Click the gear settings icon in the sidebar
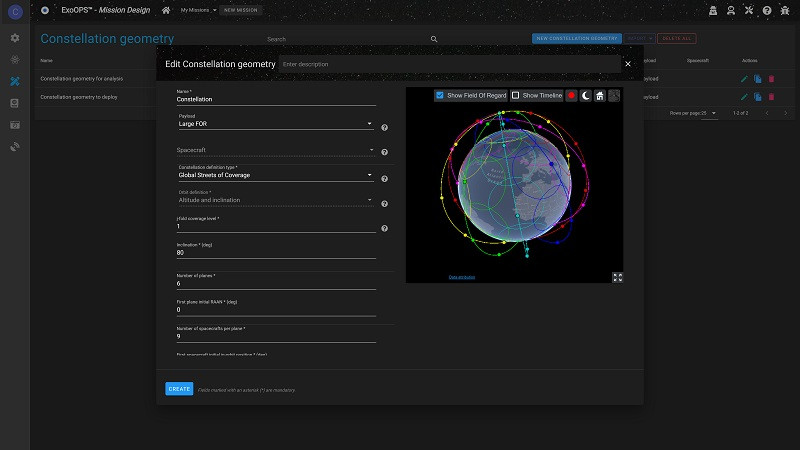Viewport: 800px width, 450px height. (x=15, y=37)
